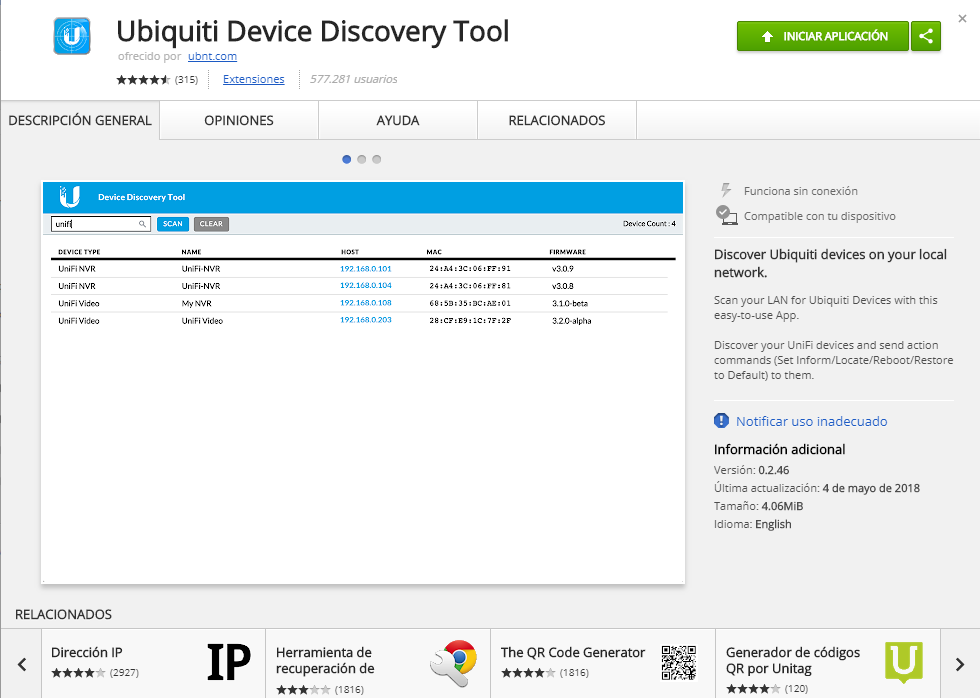Click the green share icon button
Screen dimensions: 980x698
pos(926,36)
